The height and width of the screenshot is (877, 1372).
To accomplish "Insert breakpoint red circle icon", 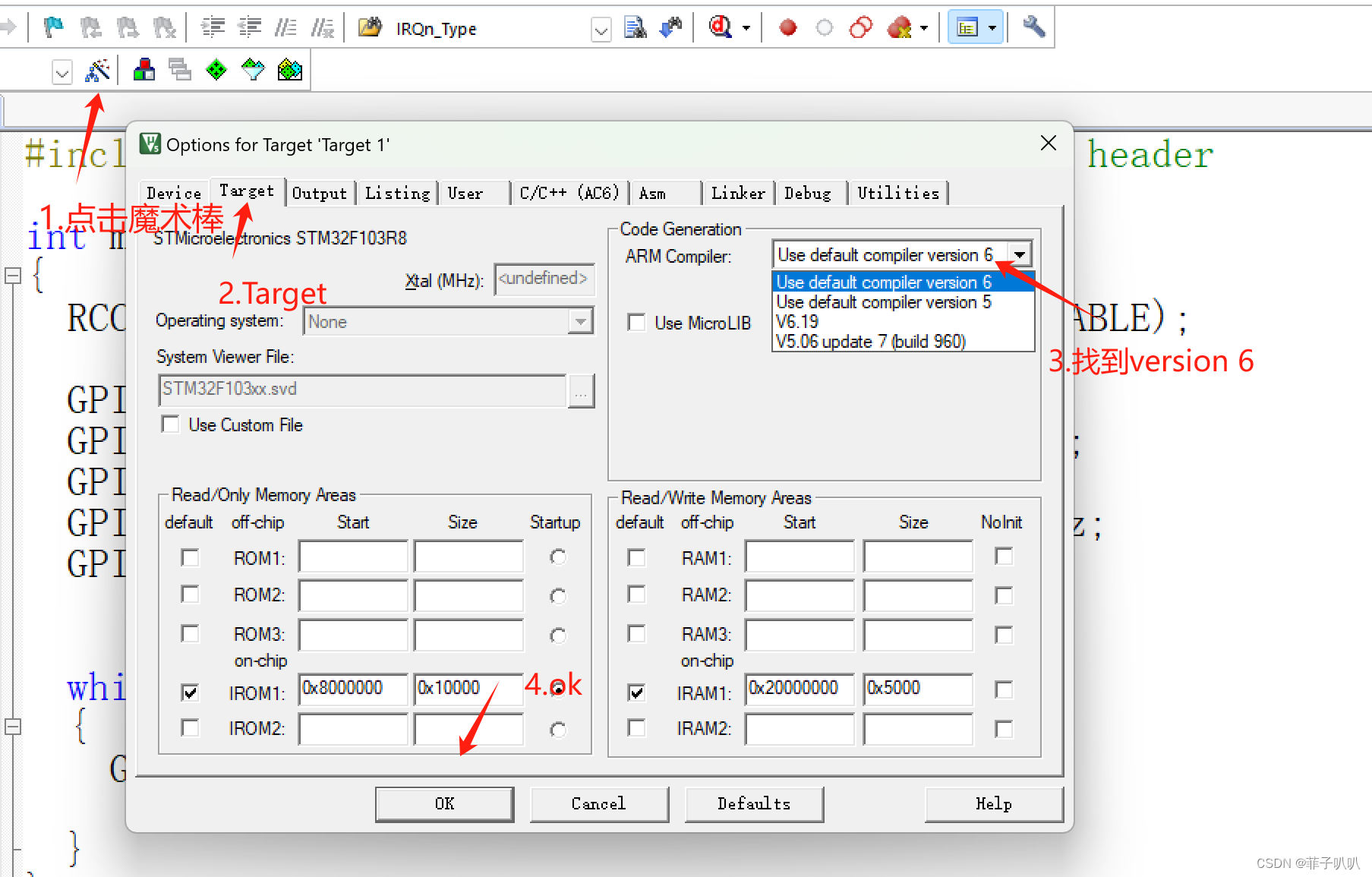I will click(788, 28).
